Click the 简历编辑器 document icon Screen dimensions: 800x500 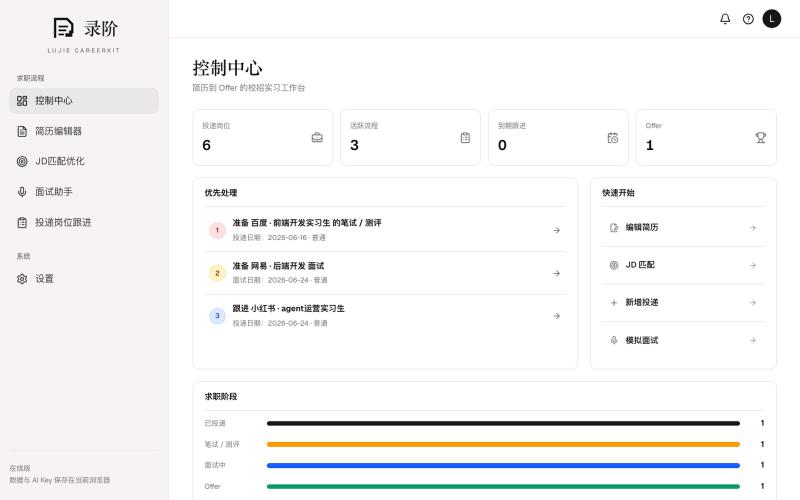22,131
